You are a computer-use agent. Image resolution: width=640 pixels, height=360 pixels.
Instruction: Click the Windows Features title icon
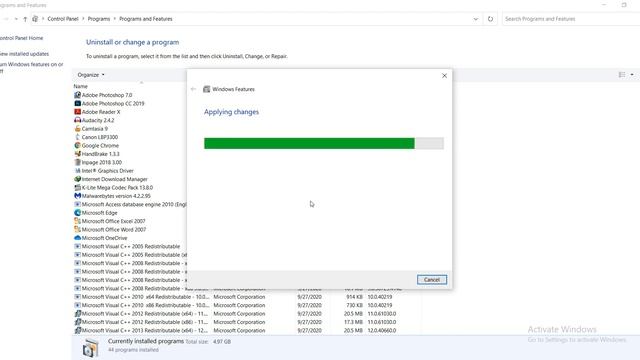point(207,89)
